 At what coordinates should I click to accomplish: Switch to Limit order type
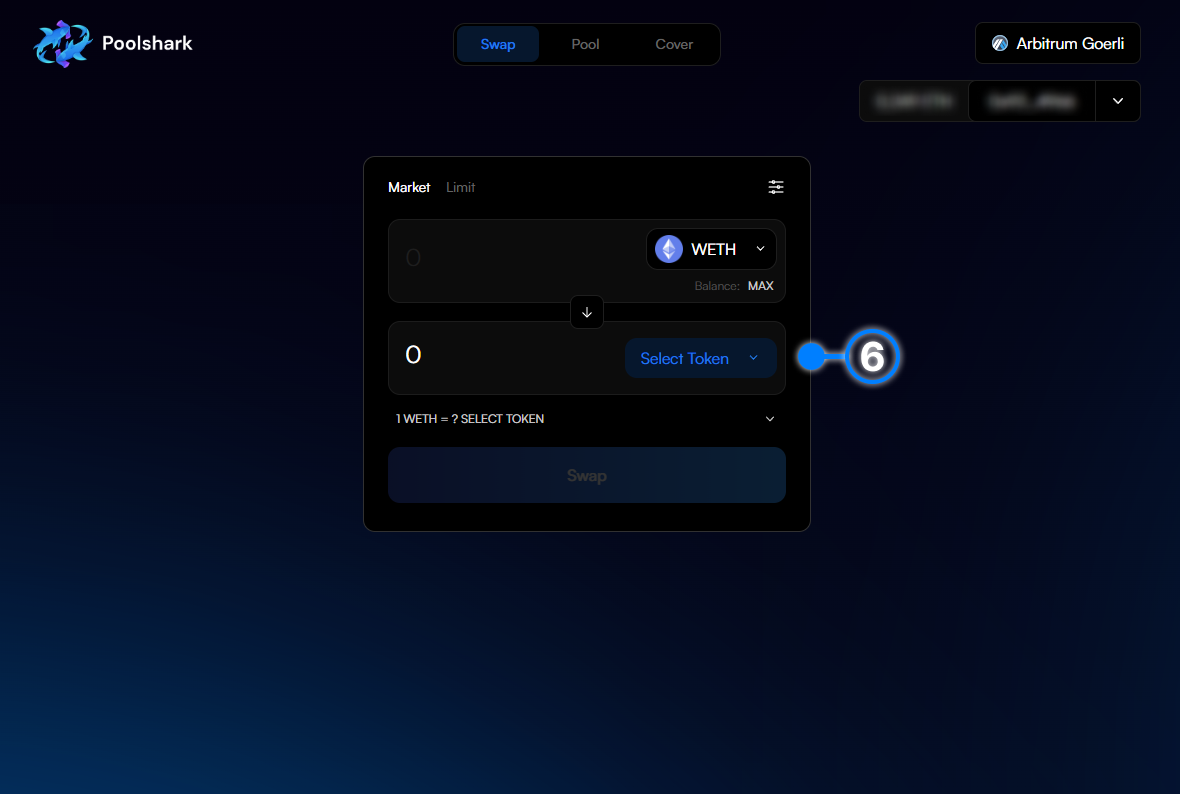click(x=460, y=187)
